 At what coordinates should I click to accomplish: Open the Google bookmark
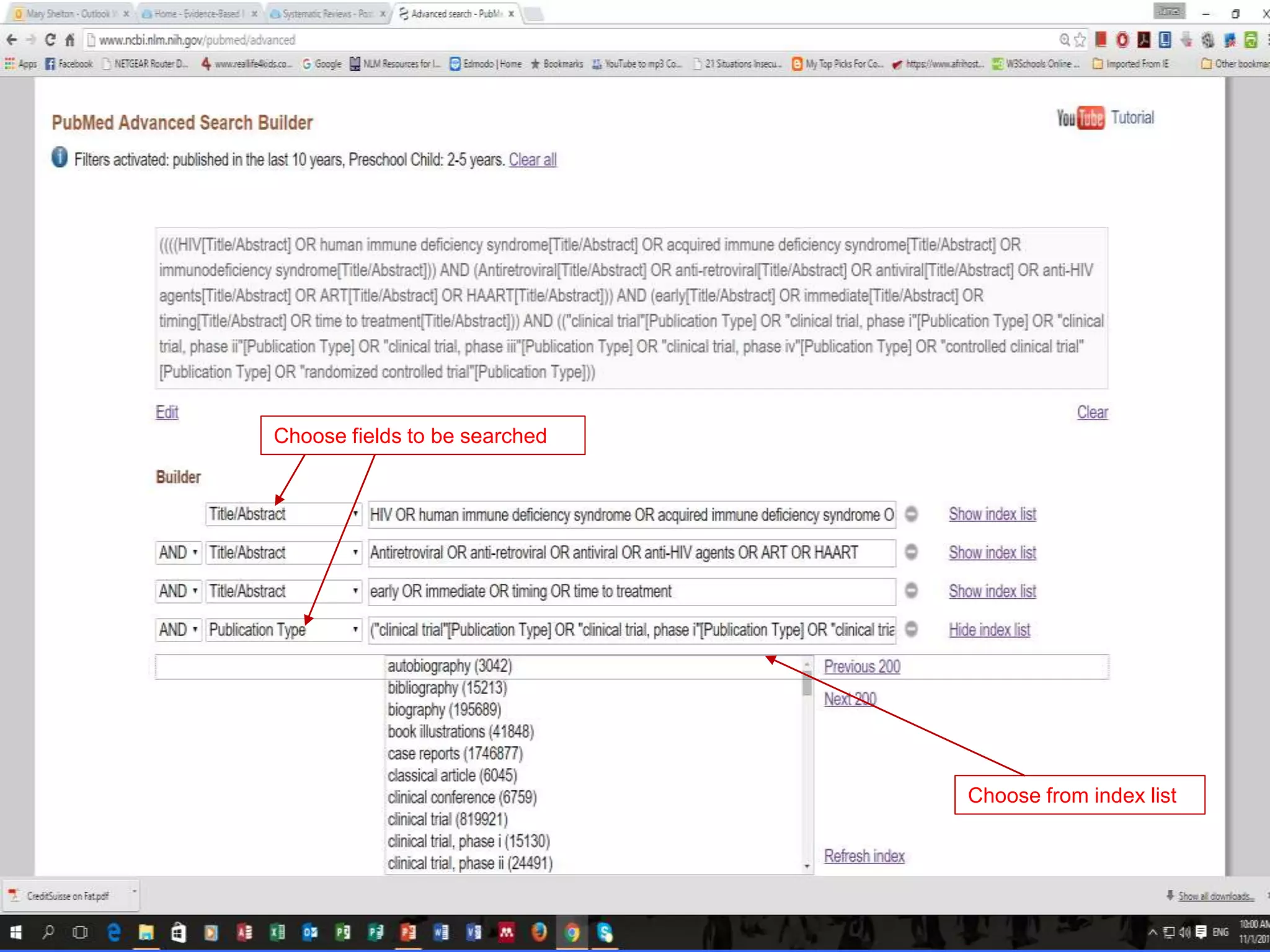click(x=322, y=64)
